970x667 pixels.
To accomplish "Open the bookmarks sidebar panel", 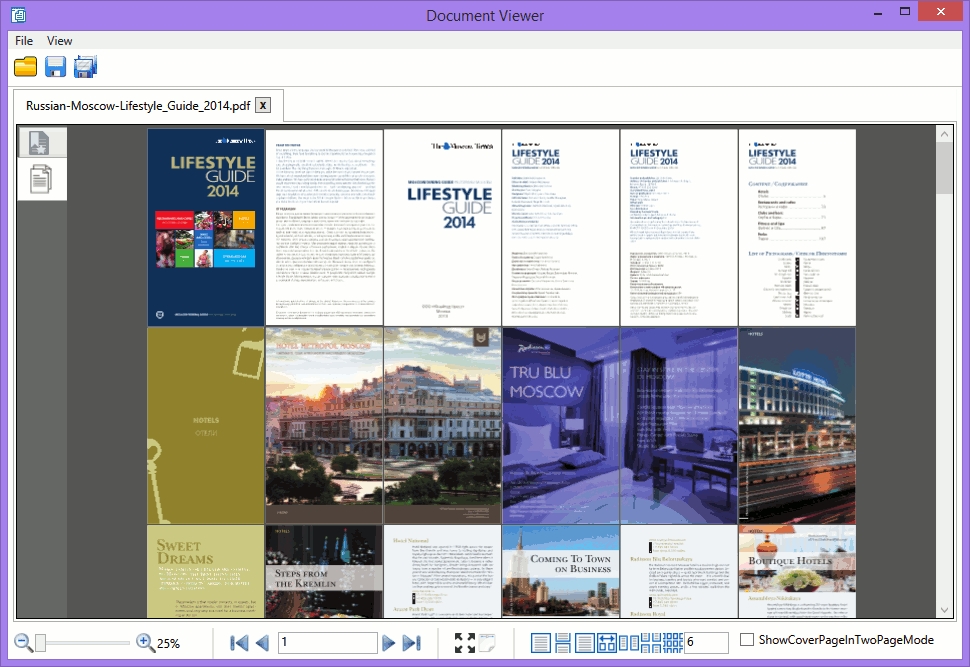I will [x=41, y=142].
